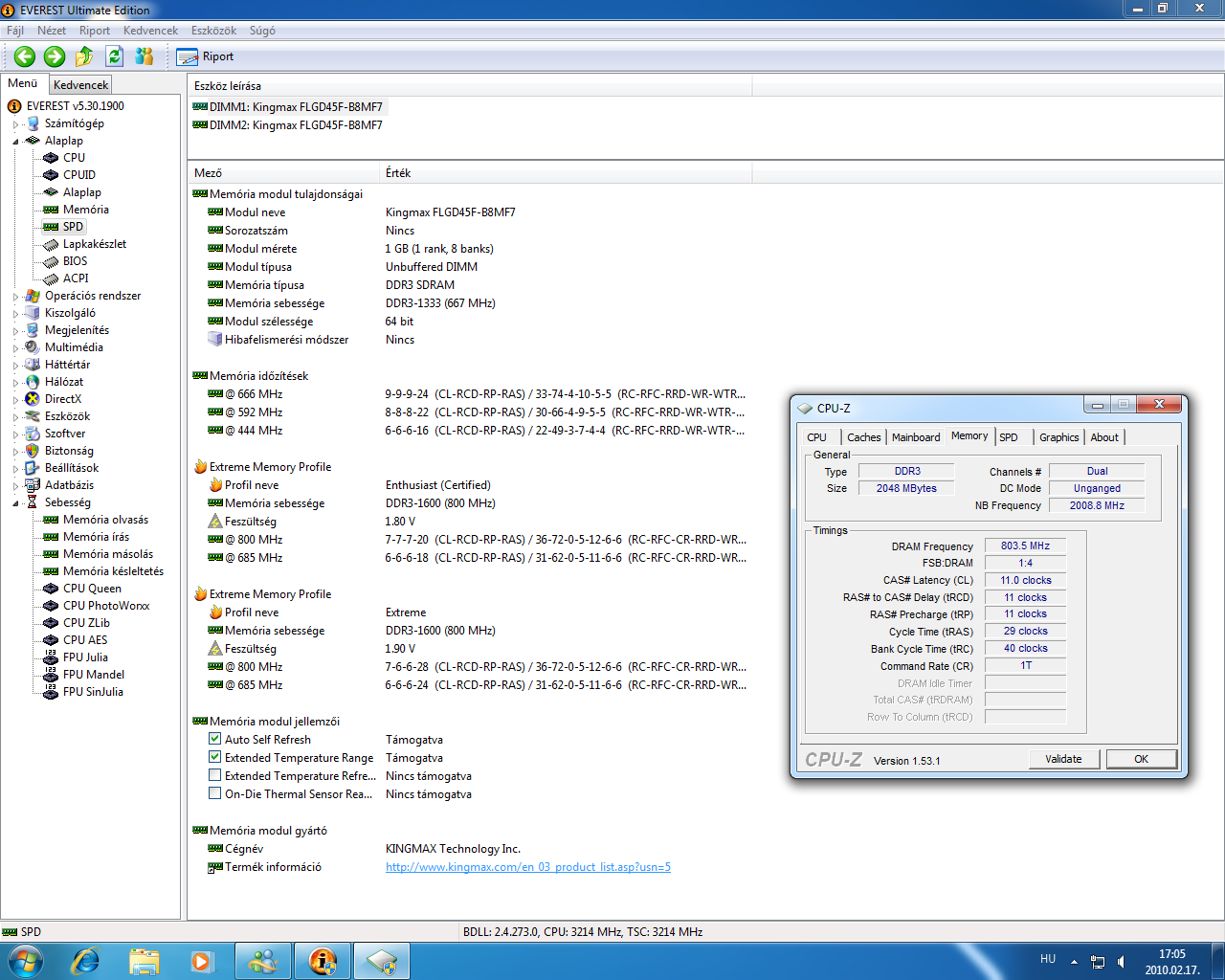Toggle Auto Self Refresh checkbox
1225x980 pixels.
[x=215, y=739]
